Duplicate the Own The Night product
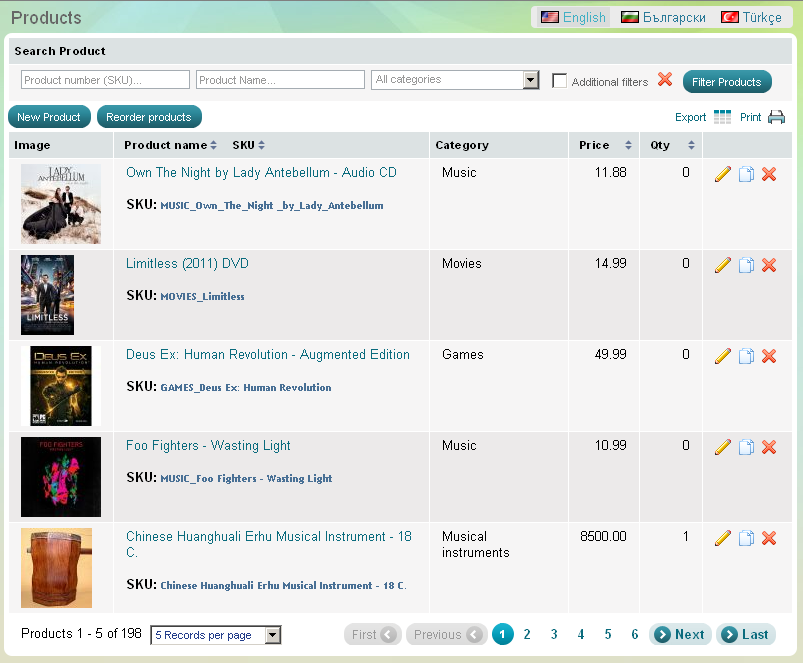The image size is (803, 663). pyautogui.click(x=746, y=174)
